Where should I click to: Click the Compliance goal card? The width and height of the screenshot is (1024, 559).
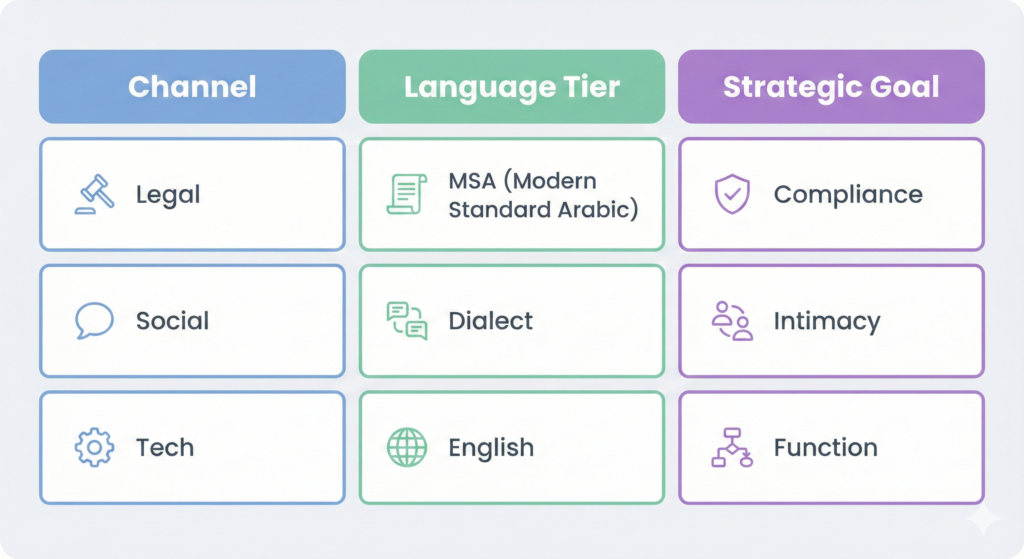[831, 194]
